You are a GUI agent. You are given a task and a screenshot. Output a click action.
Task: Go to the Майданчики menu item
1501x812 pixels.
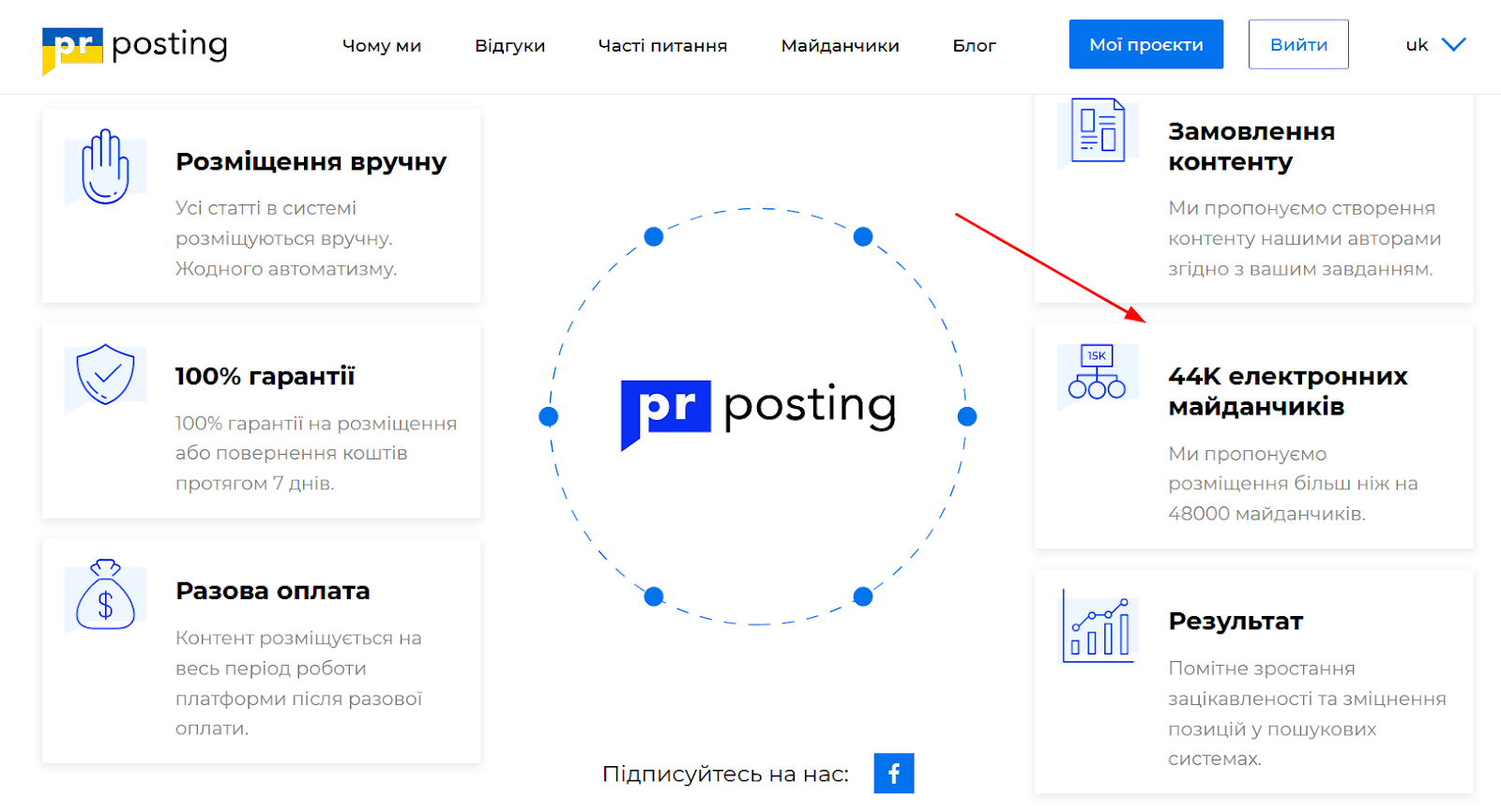pos(840,45)
